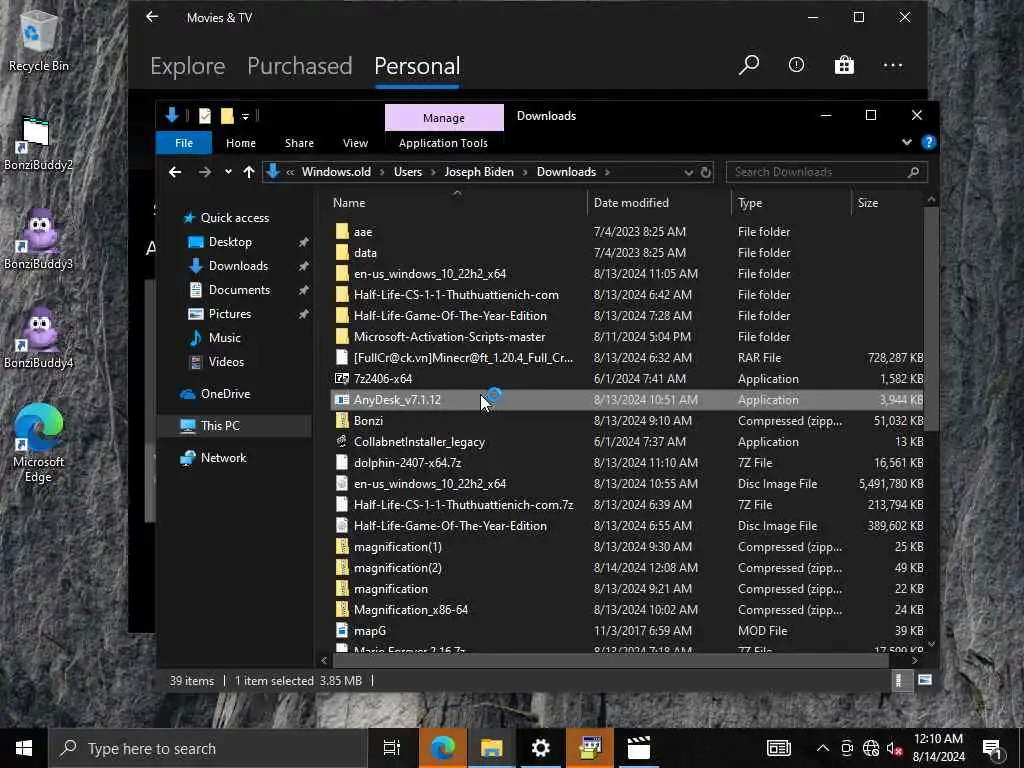Open the Home ribbon tab
The width and height of the screenshot is (1024, 768).
[241, 143]
